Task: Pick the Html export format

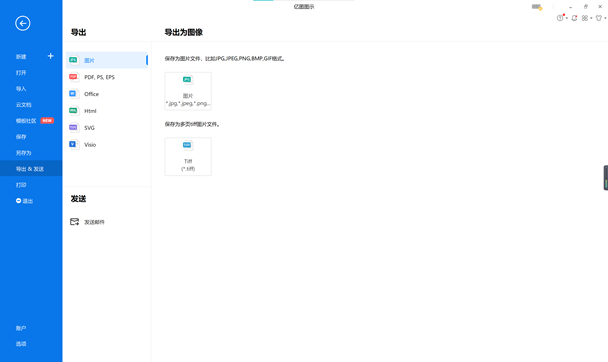Action: (107, 111)
